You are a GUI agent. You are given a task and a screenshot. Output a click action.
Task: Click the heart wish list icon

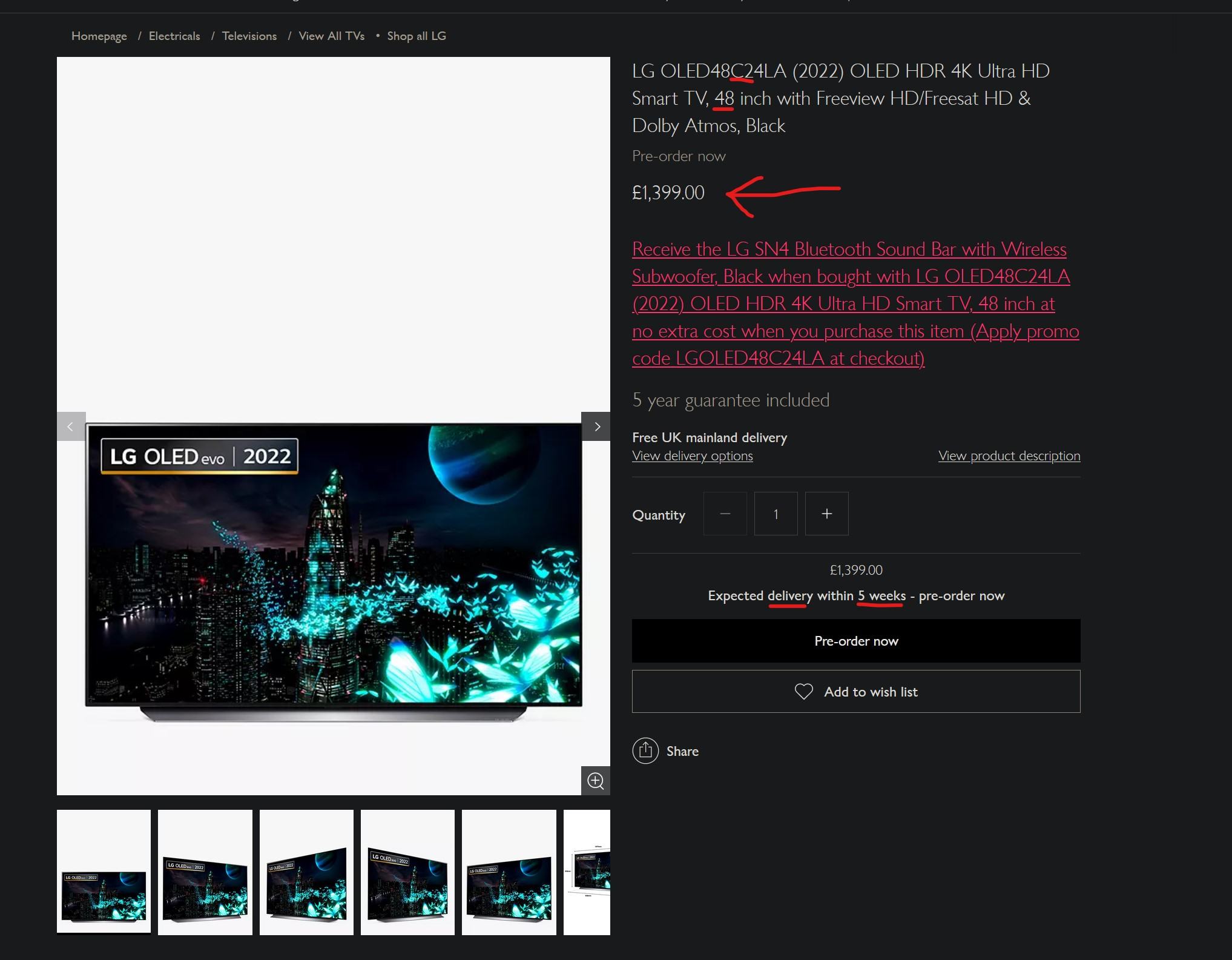804,692
